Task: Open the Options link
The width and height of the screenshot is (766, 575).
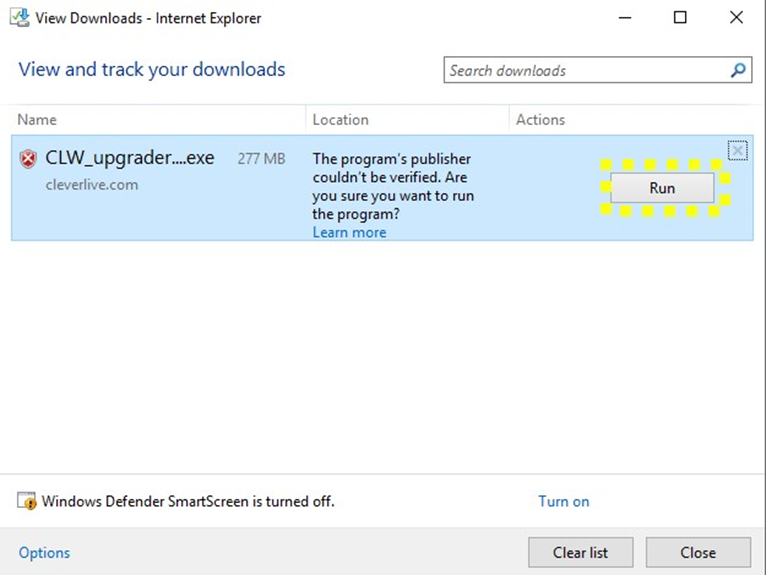Action: pyautogui.click(x=44, y=553)
